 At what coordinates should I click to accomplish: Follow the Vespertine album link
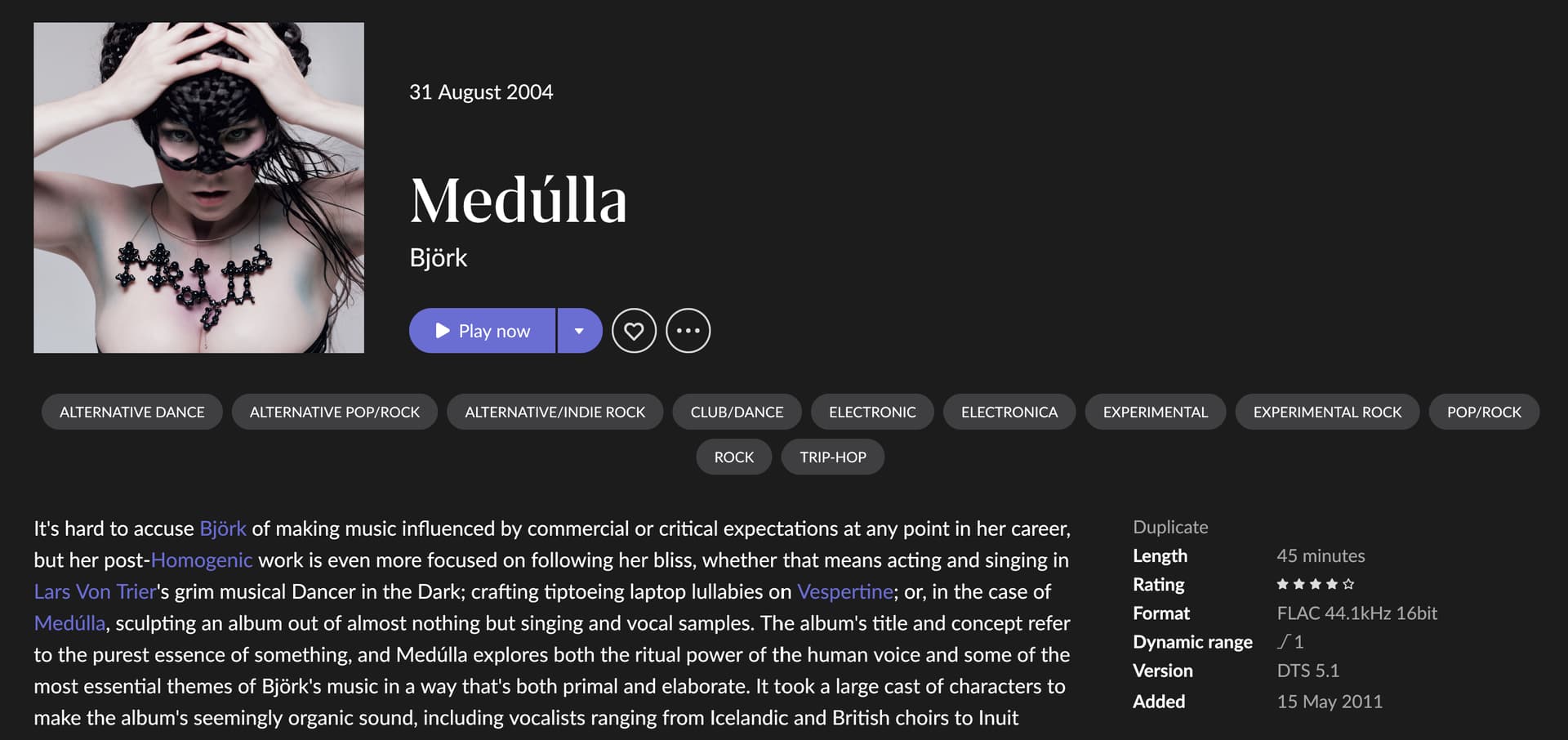(845, 591)
